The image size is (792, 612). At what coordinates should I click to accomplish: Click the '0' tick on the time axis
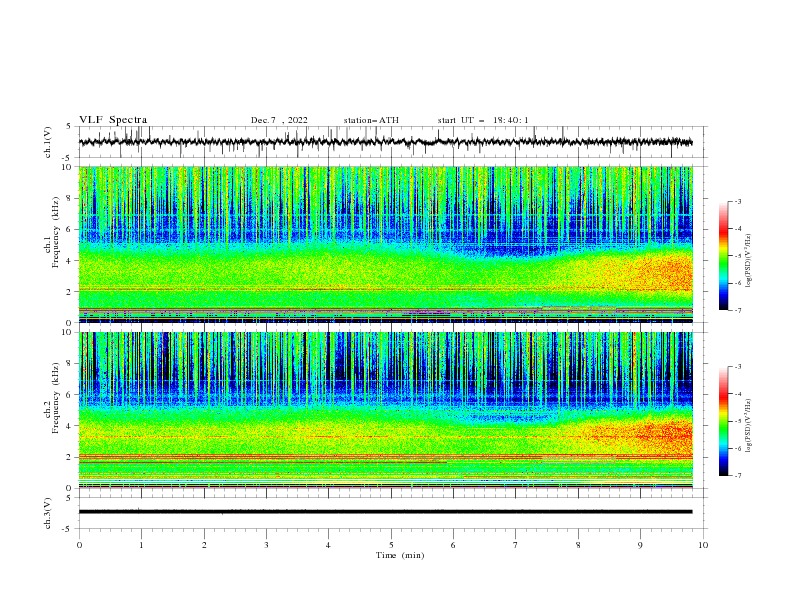click(x=79, y=545)
